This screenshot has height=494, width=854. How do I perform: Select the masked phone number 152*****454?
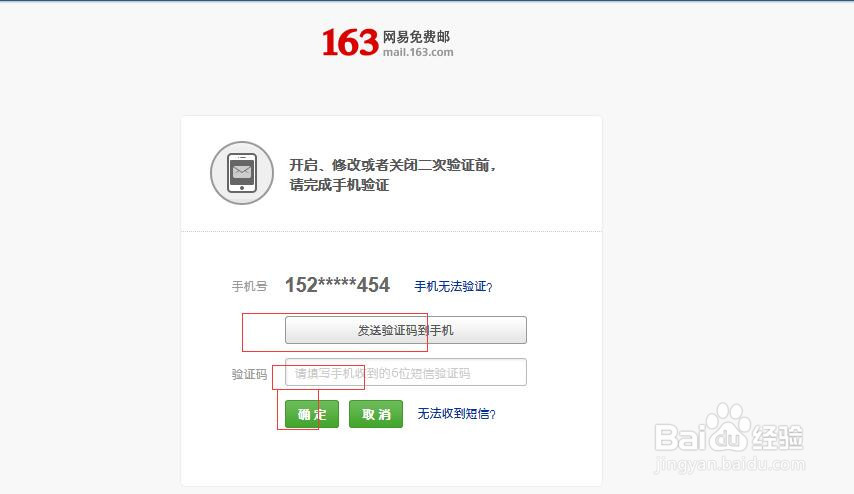tap(338, 285)
